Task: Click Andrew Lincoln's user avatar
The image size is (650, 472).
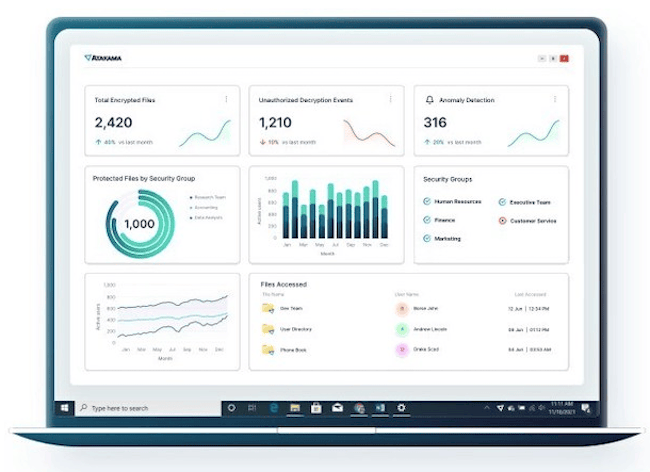Action: pos(402,329)
